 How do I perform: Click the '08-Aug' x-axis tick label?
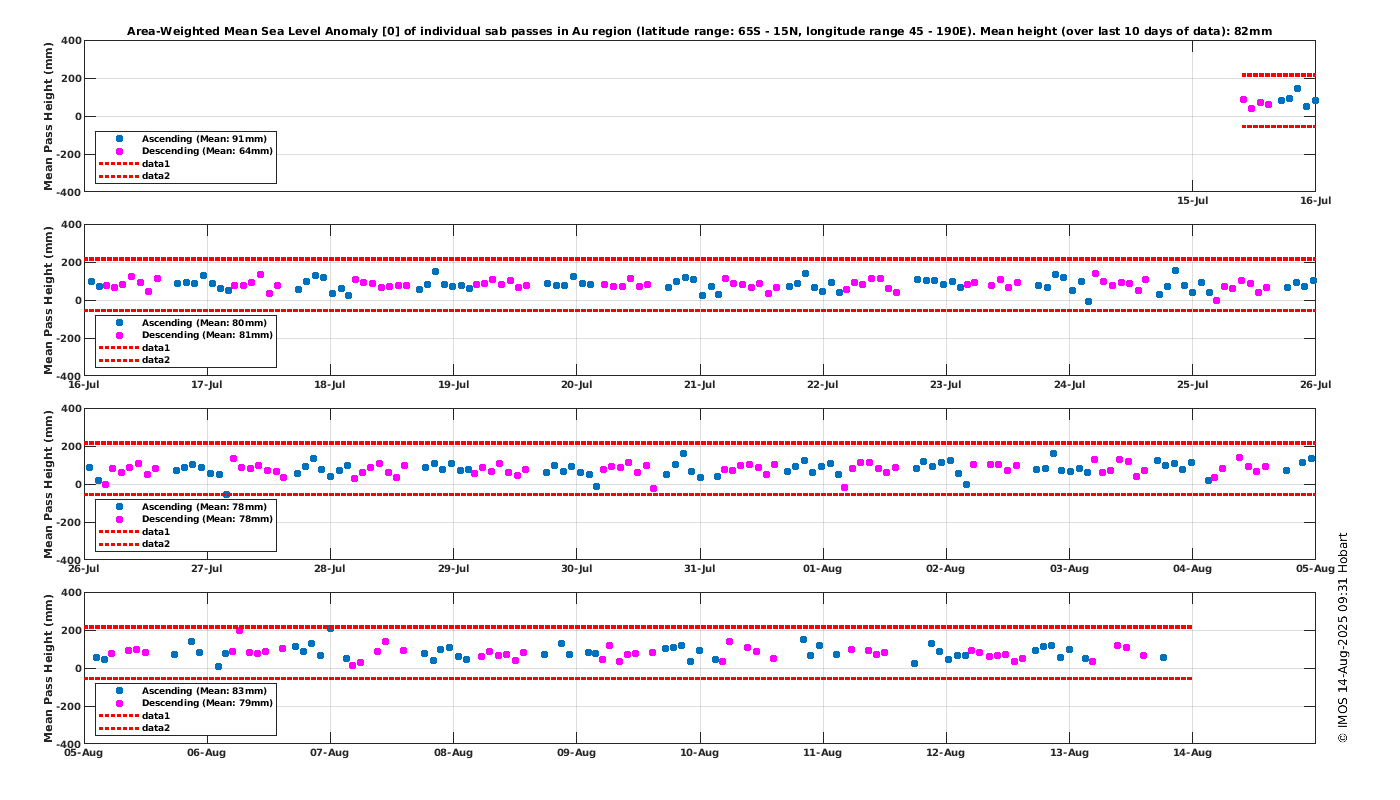click(453, 753)
